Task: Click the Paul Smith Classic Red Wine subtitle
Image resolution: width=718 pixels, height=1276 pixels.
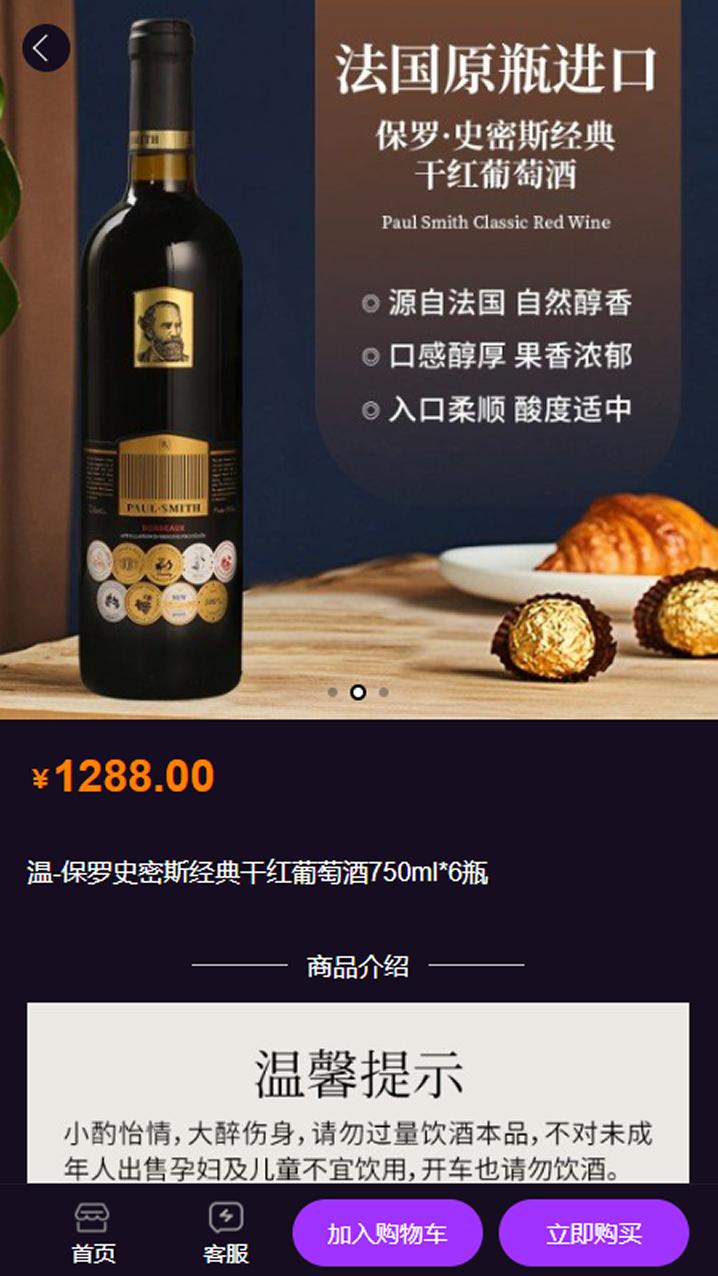Action: [x=496, y=222]
